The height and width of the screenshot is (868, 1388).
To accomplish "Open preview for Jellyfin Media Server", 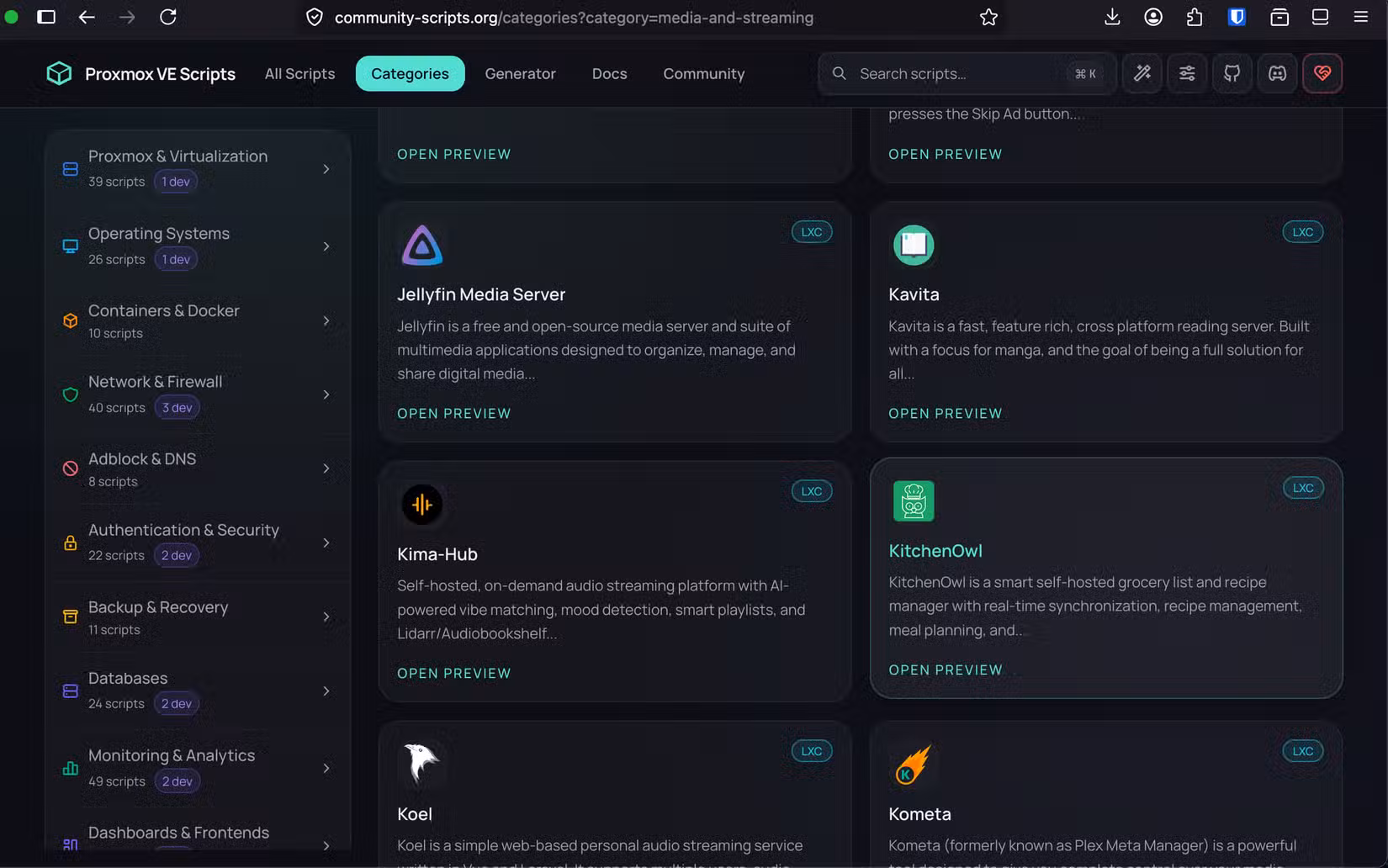I will click(x=454, y=413).
